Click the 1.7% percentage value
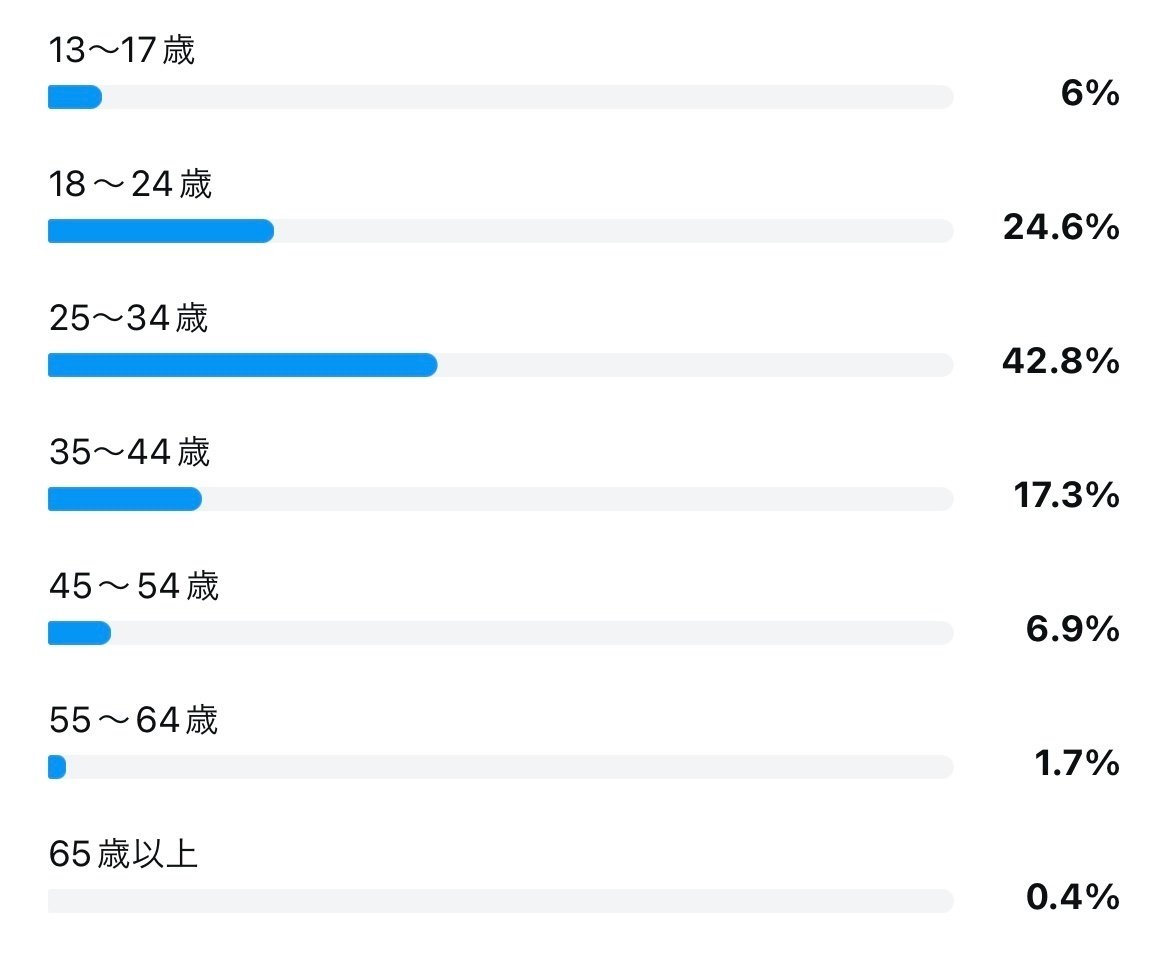The image size is (1170, 957). [1077, 763]
